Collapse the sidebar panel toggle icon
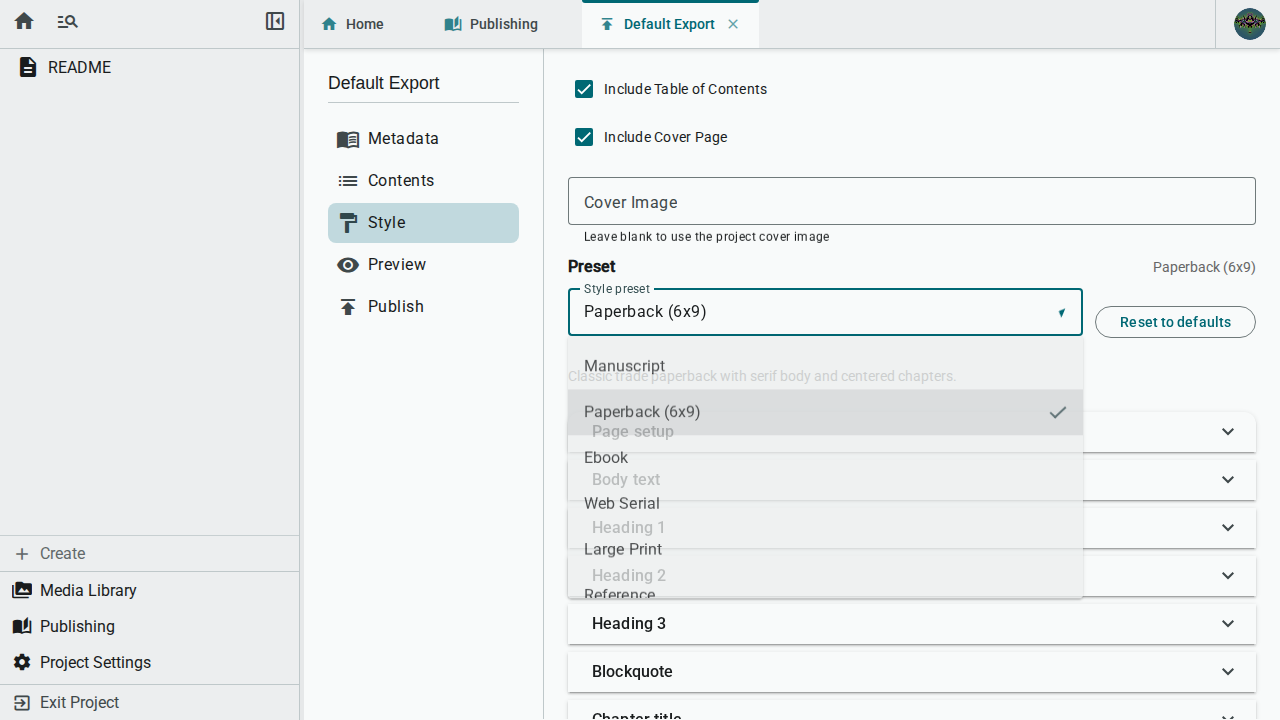Screen dimensions: 1280x720 pyautogui.click(x=275, y=21)
